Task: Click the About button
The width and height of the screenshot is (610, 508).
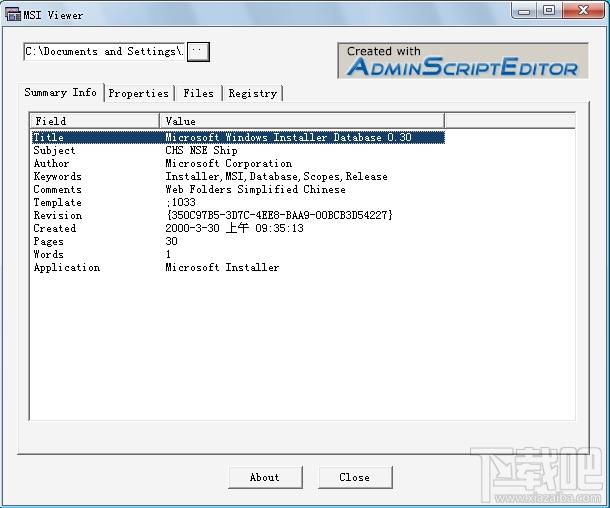Action: click(x=265, y=477)
